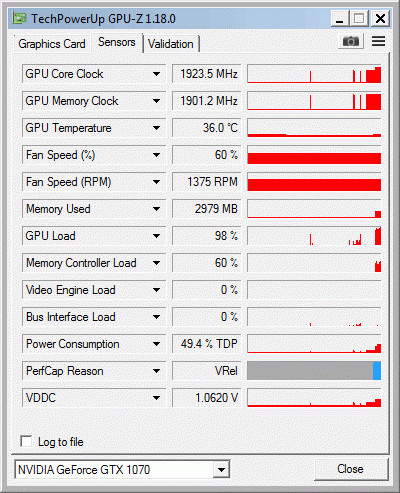
Task: Click the Close button
Action: [351, 469]
